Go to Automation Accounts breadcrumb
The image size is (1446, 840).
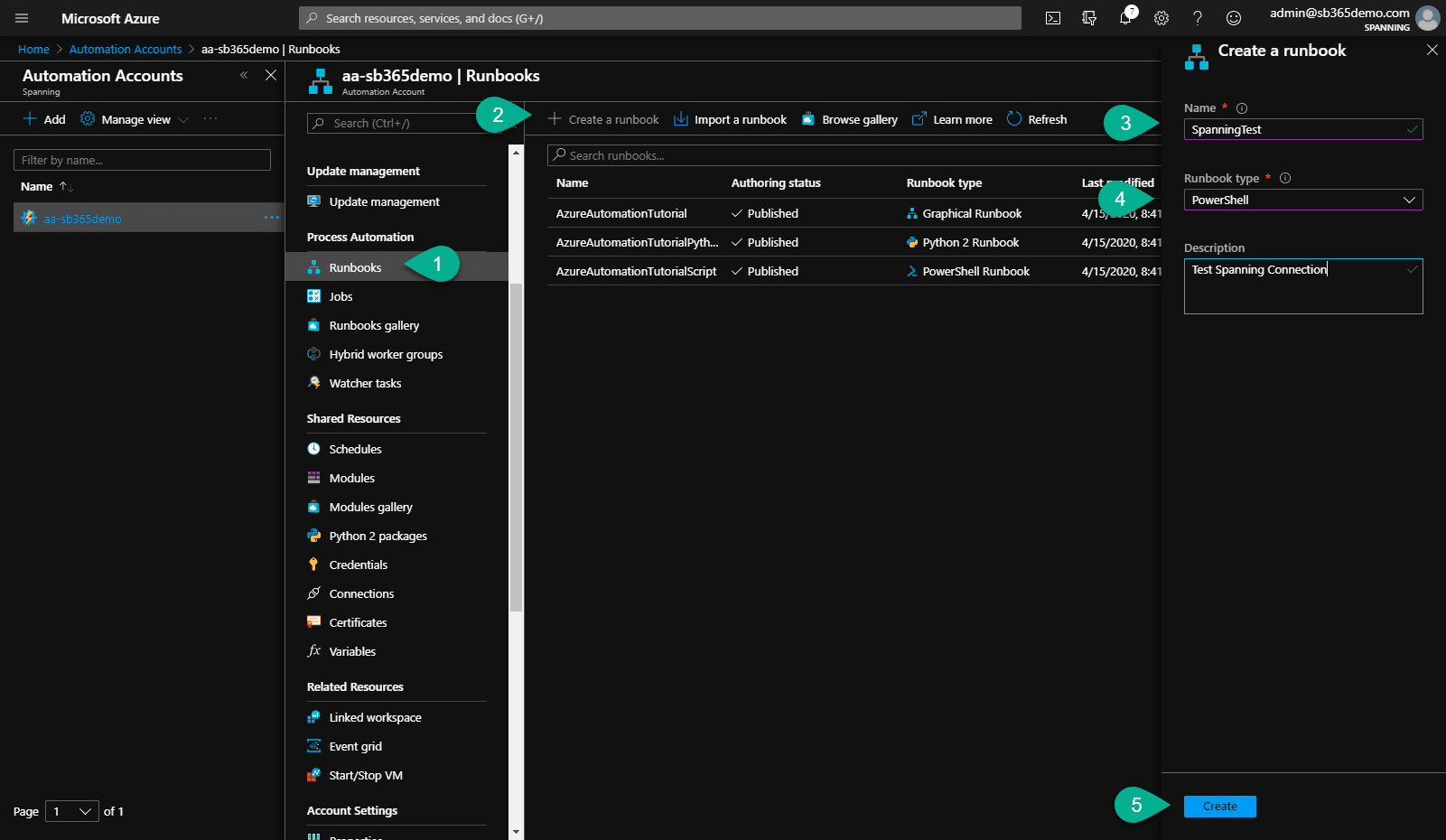[x=126, y=49]
